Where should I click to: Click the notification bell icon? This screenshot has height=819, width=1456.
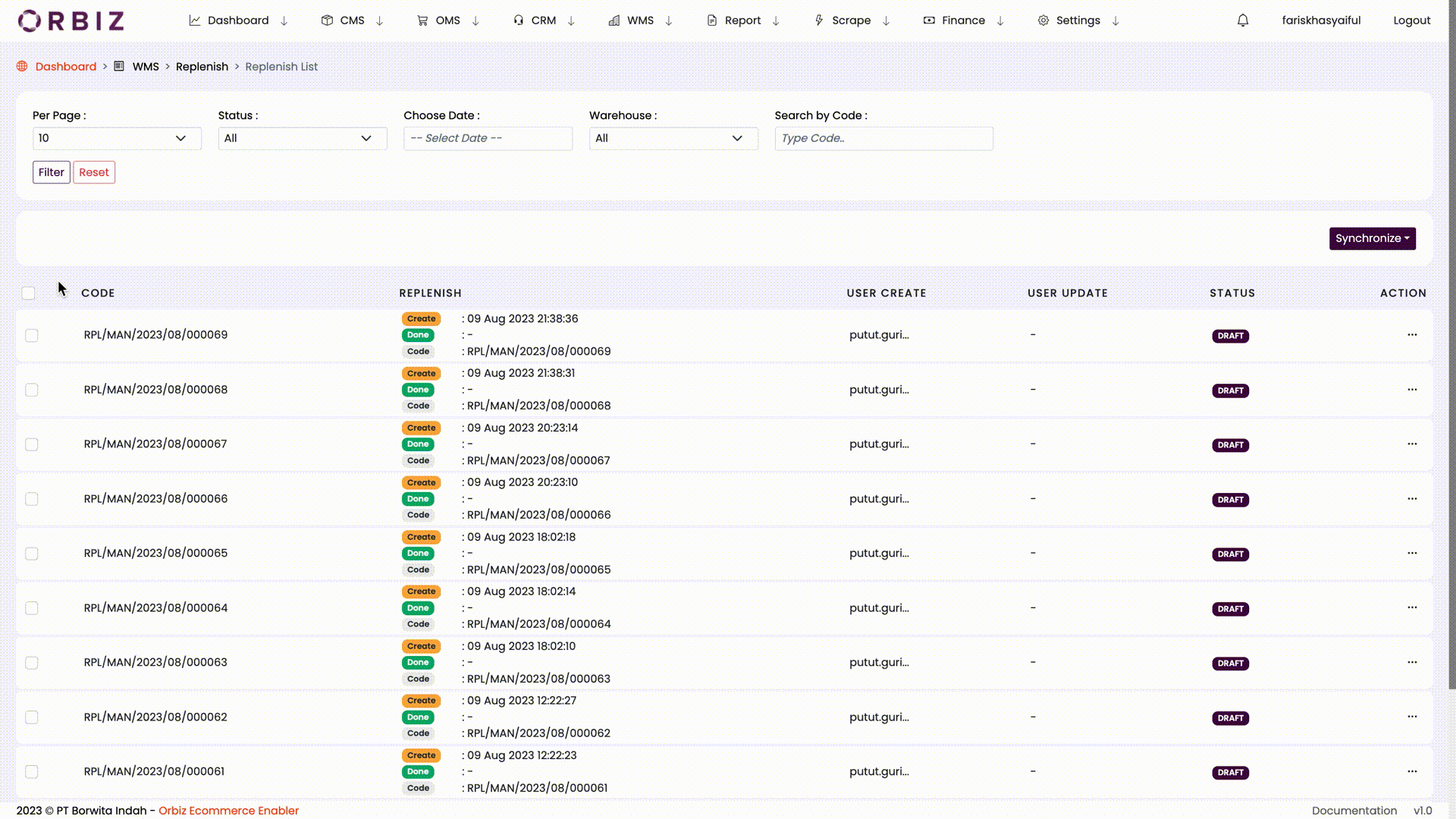(1243, 20)
